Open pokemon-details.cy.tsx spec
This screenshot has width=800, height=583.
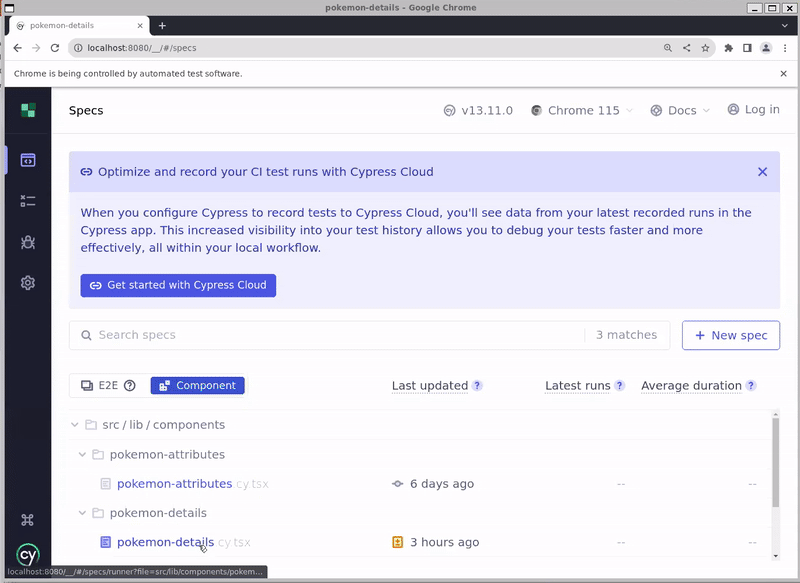tap(183, 542)
